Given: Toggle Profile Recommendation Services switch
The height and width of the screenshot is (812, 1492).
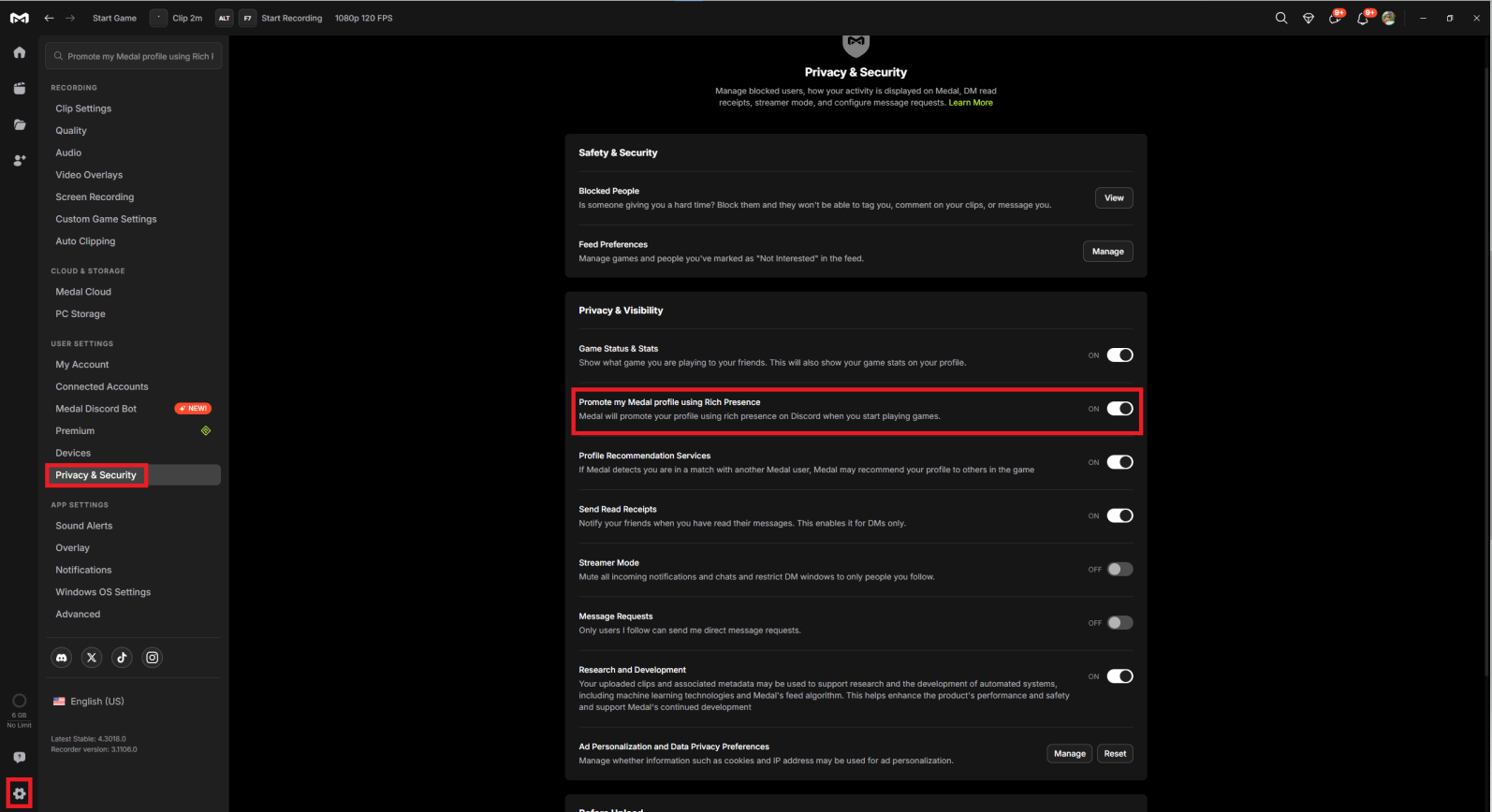Looking at the screenshot, I should 1119,462.
